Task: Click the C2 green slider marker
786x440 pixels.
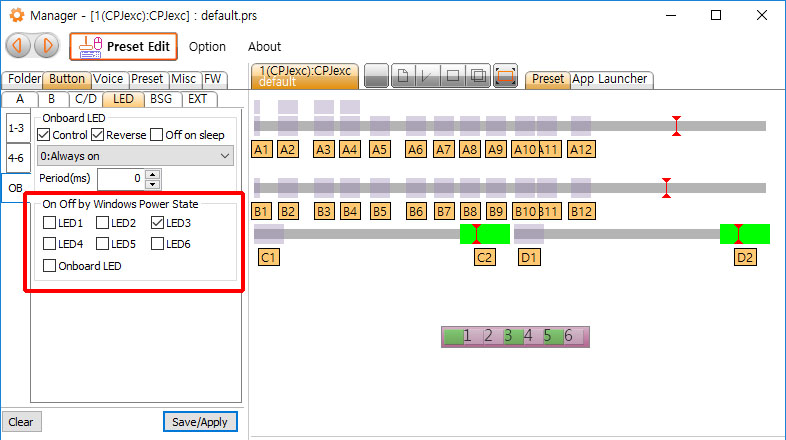Action: [x=485, y=234]
